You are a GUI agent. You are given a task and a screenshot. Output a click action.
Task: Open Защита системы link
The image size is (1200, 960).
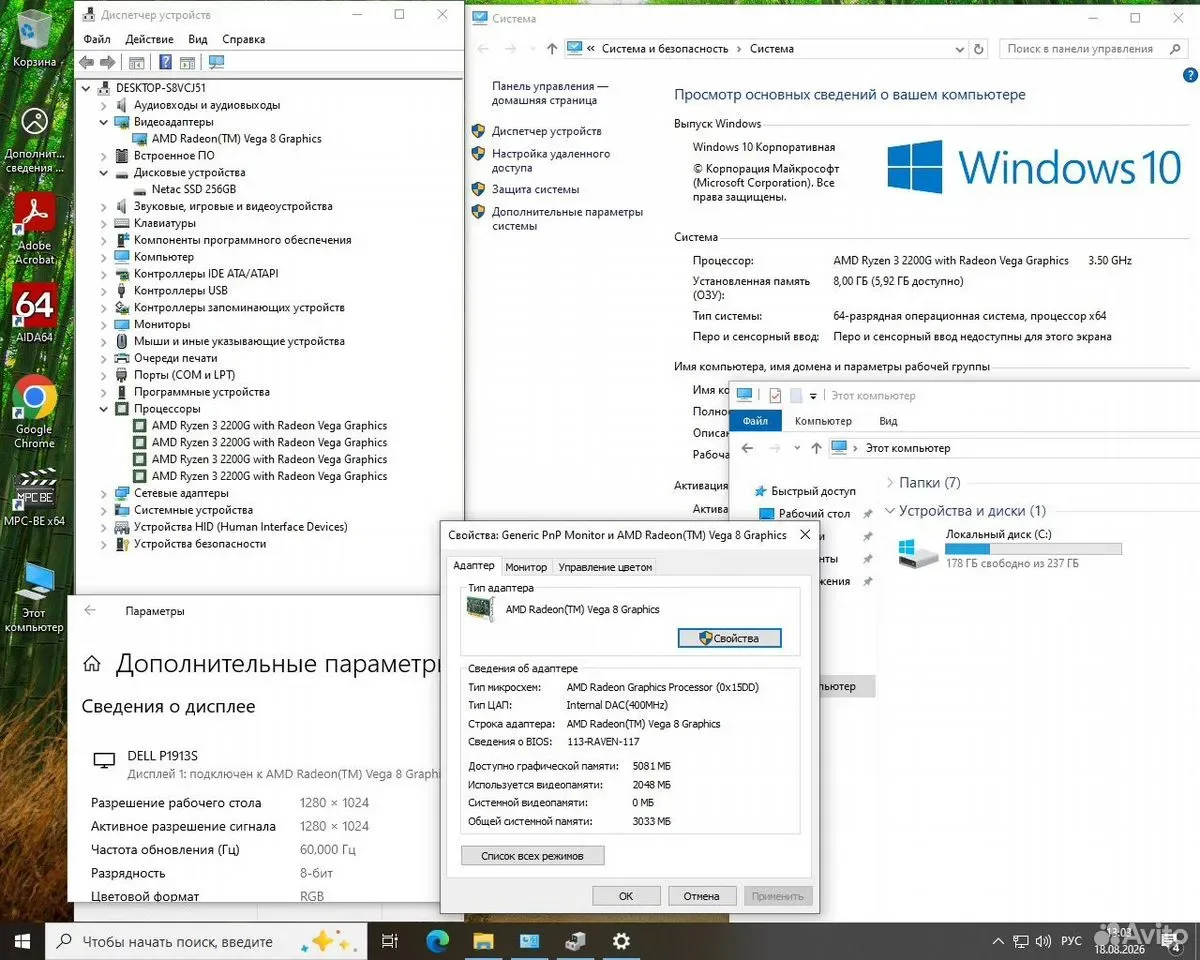pyautogui.click(x=535, y=189)
